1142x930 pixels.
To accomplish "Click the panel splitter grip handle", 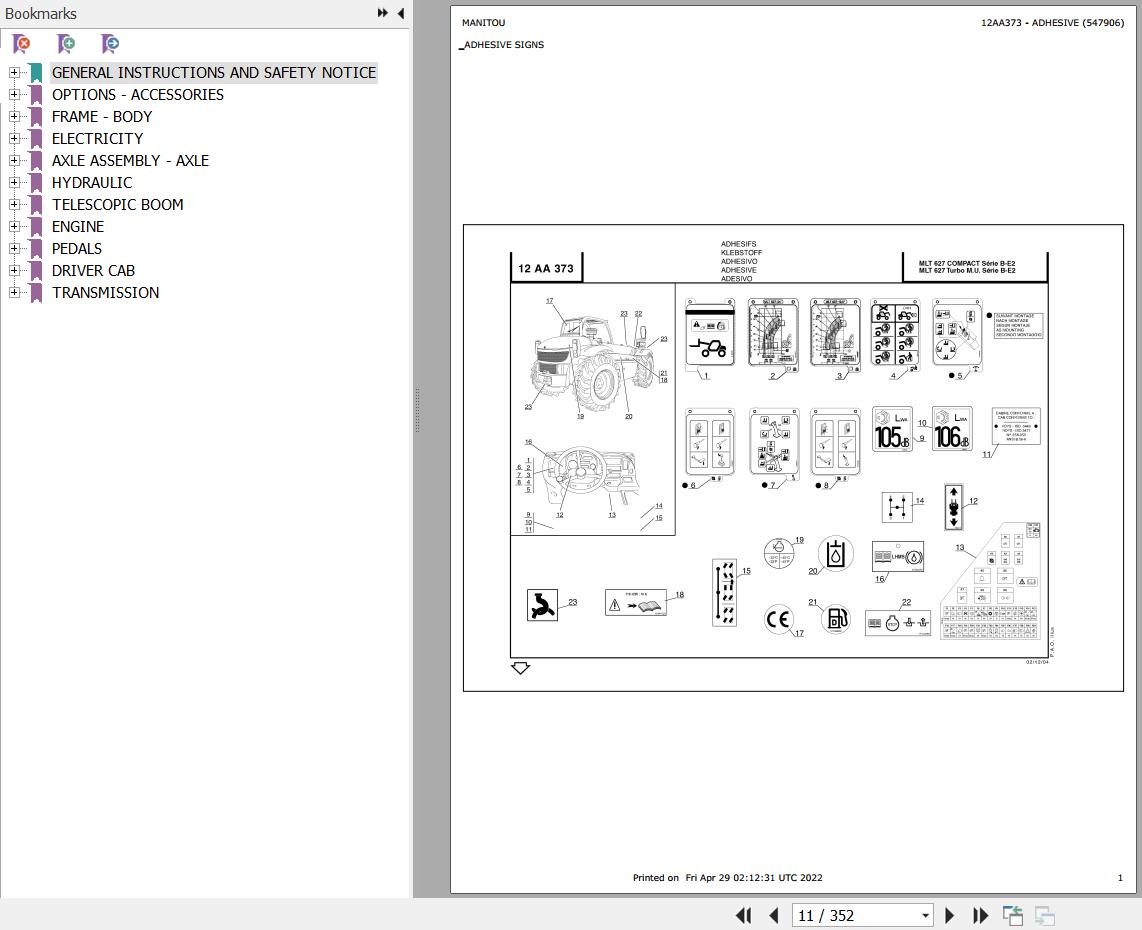I will (x=417, y=411).
